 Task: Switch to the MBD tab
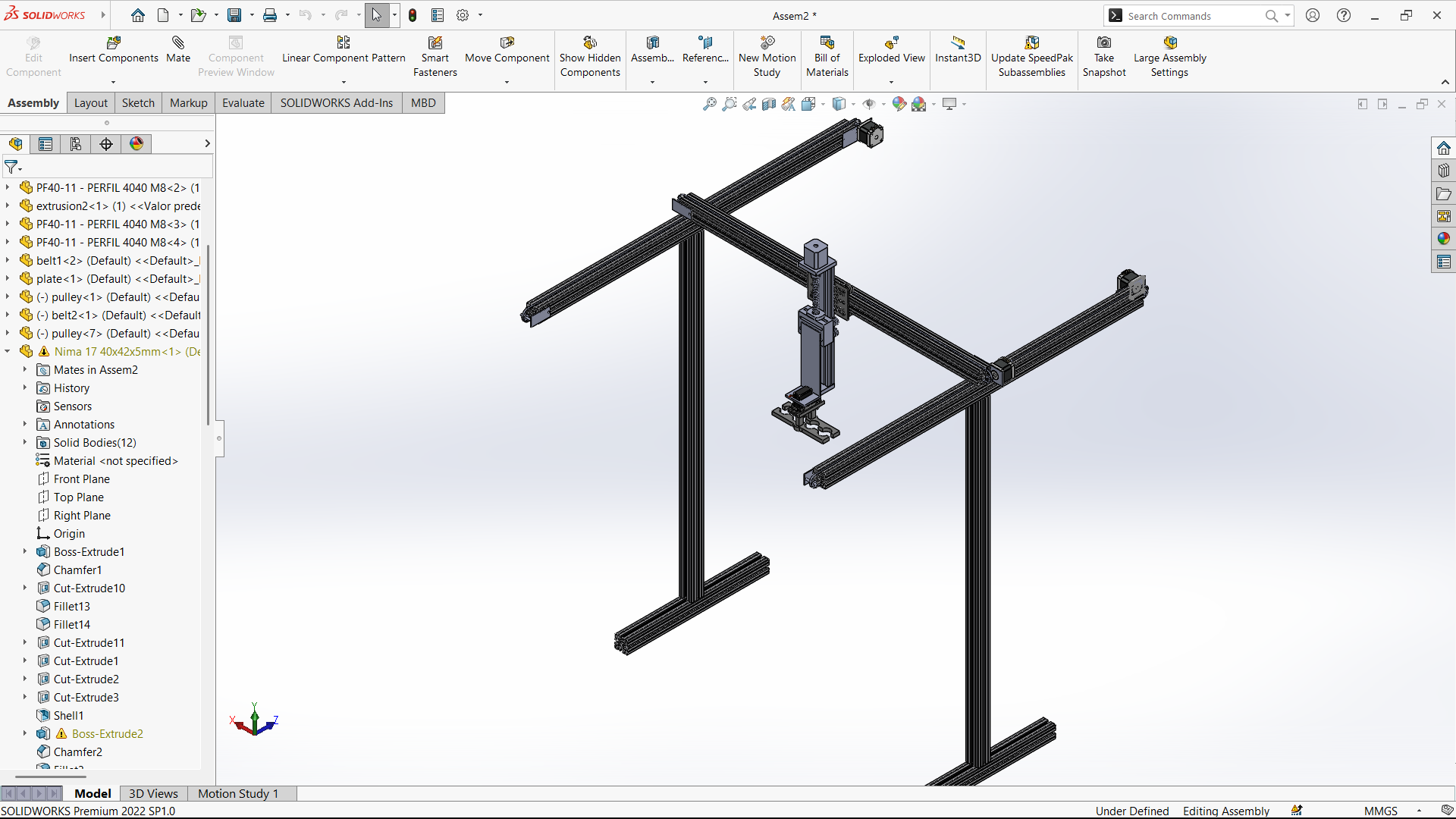coord(423,103)
